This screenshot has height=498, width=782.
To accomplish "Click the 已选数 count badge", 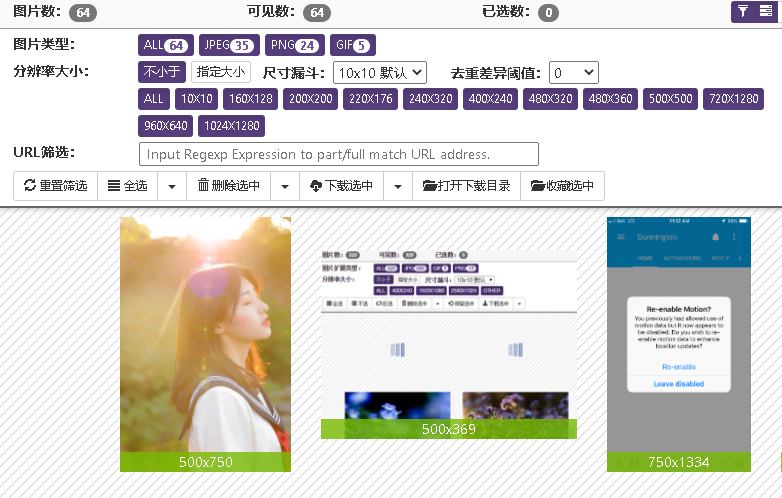I will (x=549, y=12).
